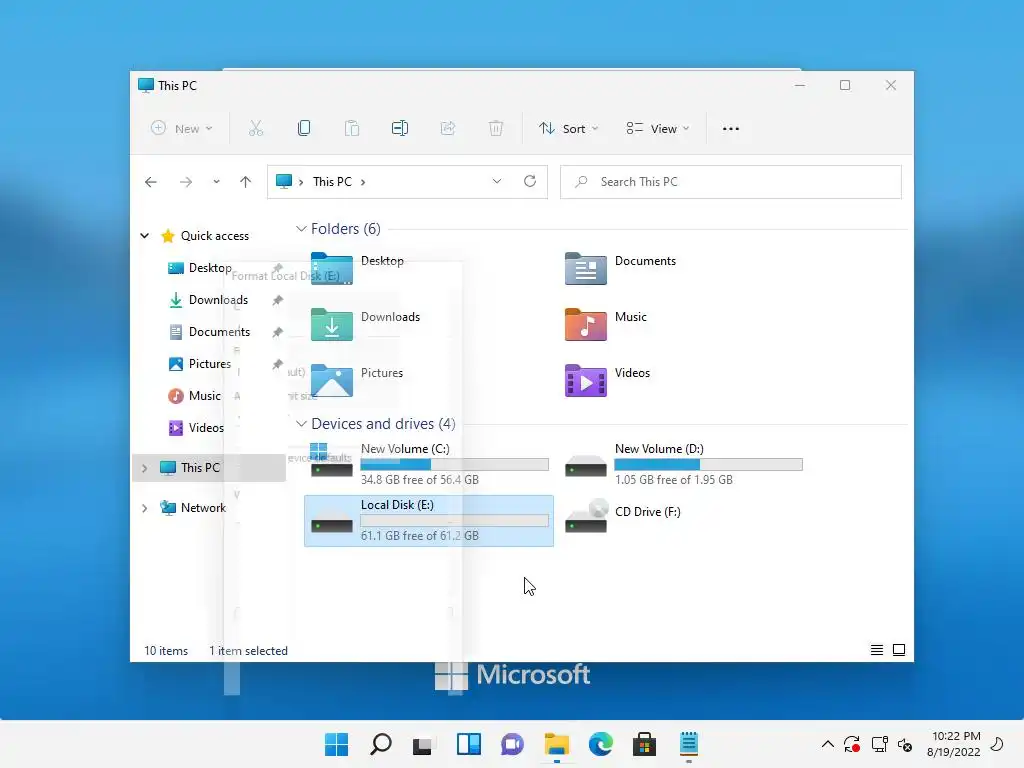The image size is (1024, 768).
Task: Click the '1.05 GB free of 1.95 GB' text
Action: tap(674, 479)
